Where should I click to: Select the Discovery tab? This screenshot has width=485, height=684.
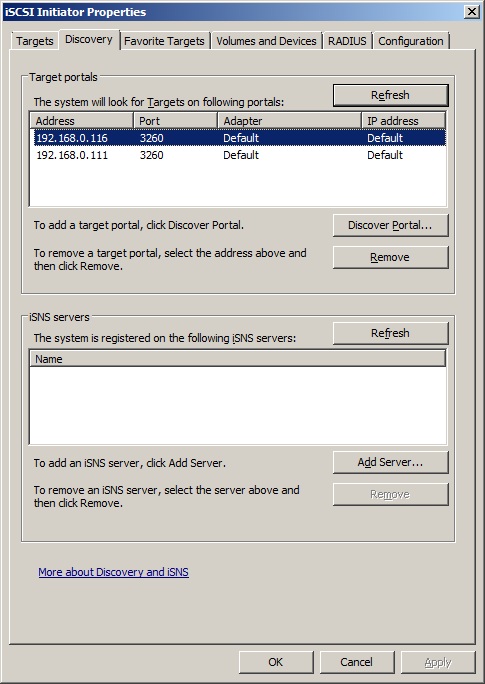pyautogui.click(x=89, y=39)
